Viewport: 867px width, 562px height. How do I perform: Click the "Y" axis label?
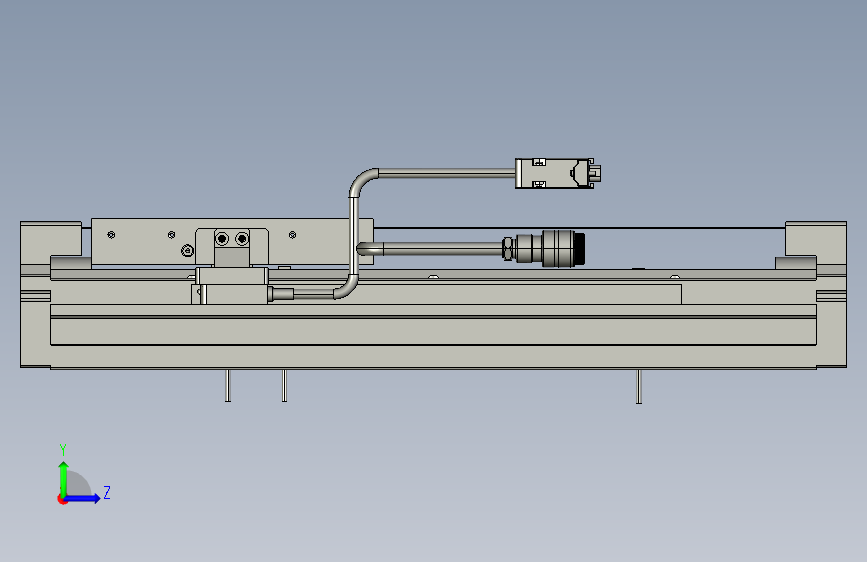click(x=63, y=450)
